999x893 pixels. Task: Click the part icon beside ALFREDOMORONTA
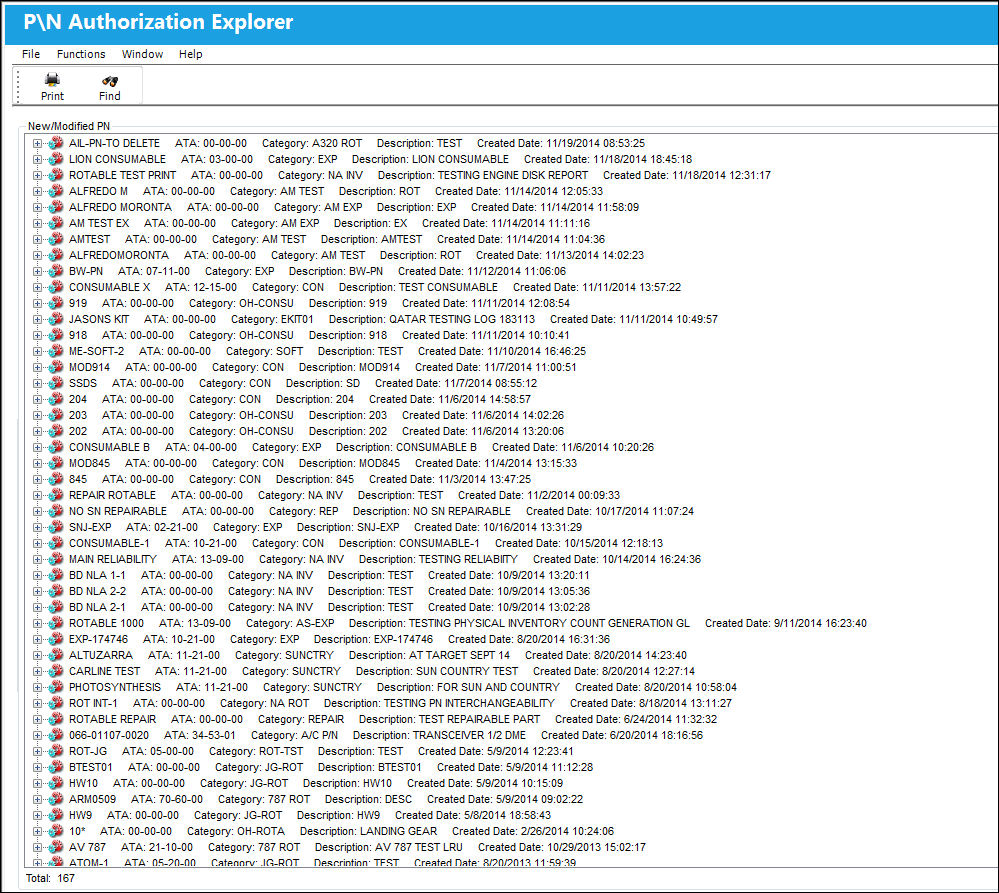tap(56, 254)
